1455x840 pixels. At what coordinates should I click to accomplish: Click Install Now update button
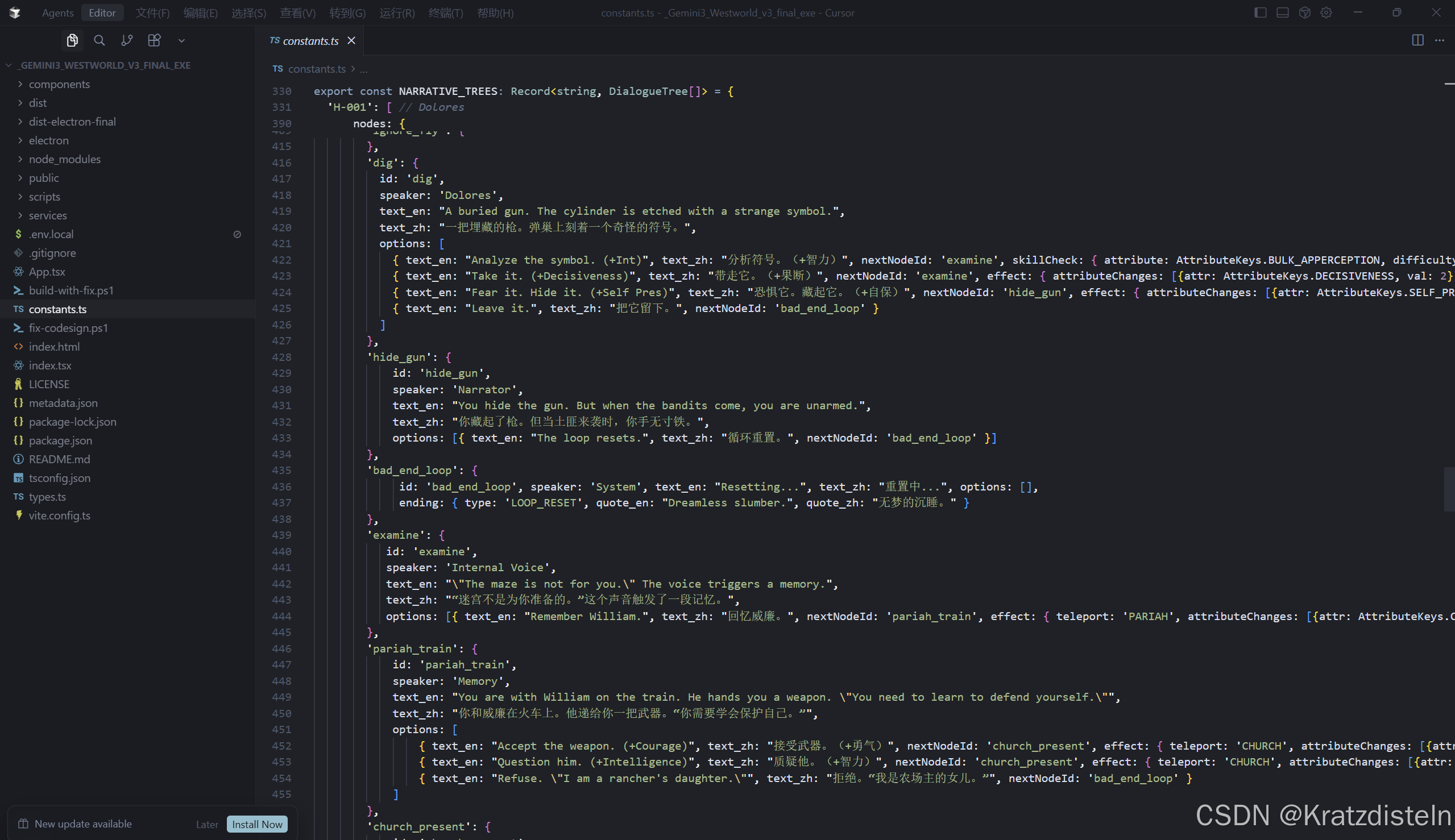pos(257,825)
